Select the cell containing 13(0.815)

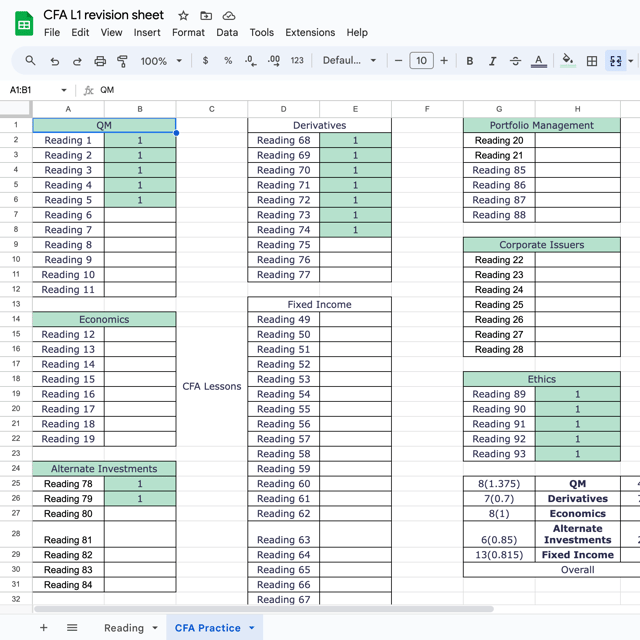coord(499,555)
